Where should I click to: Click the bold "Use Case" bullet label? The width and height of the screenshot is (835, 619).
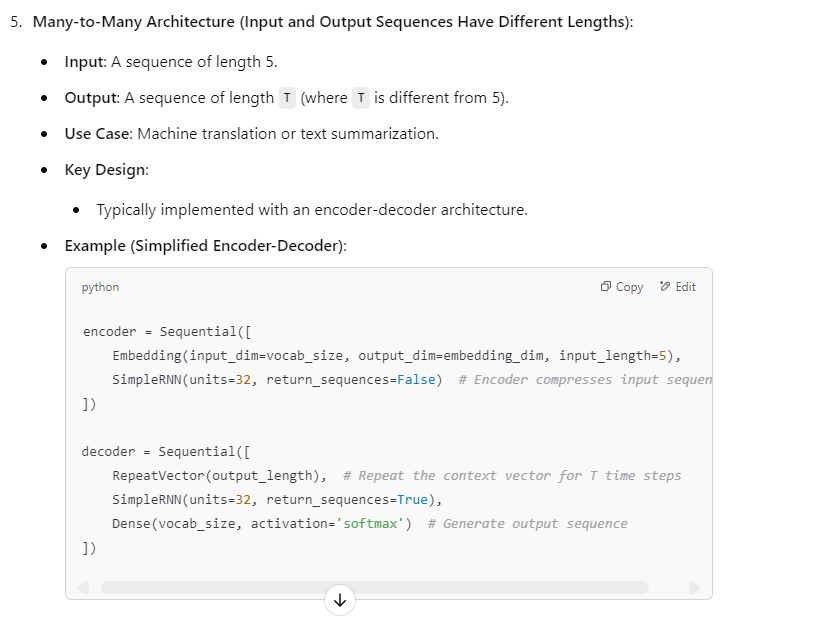click(98, 134)
